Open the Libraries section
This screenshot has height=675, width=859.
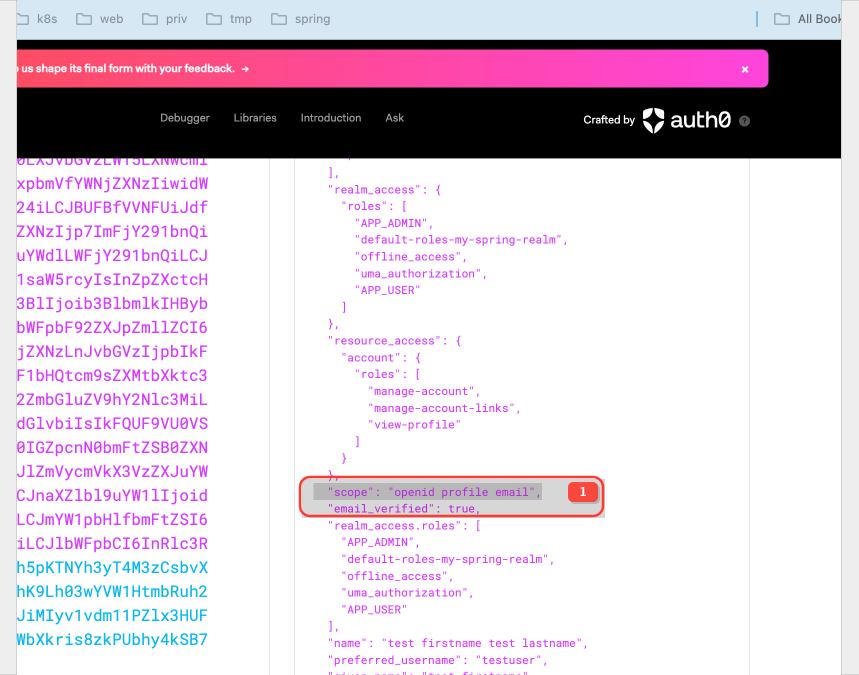click(x=254, y=118)
